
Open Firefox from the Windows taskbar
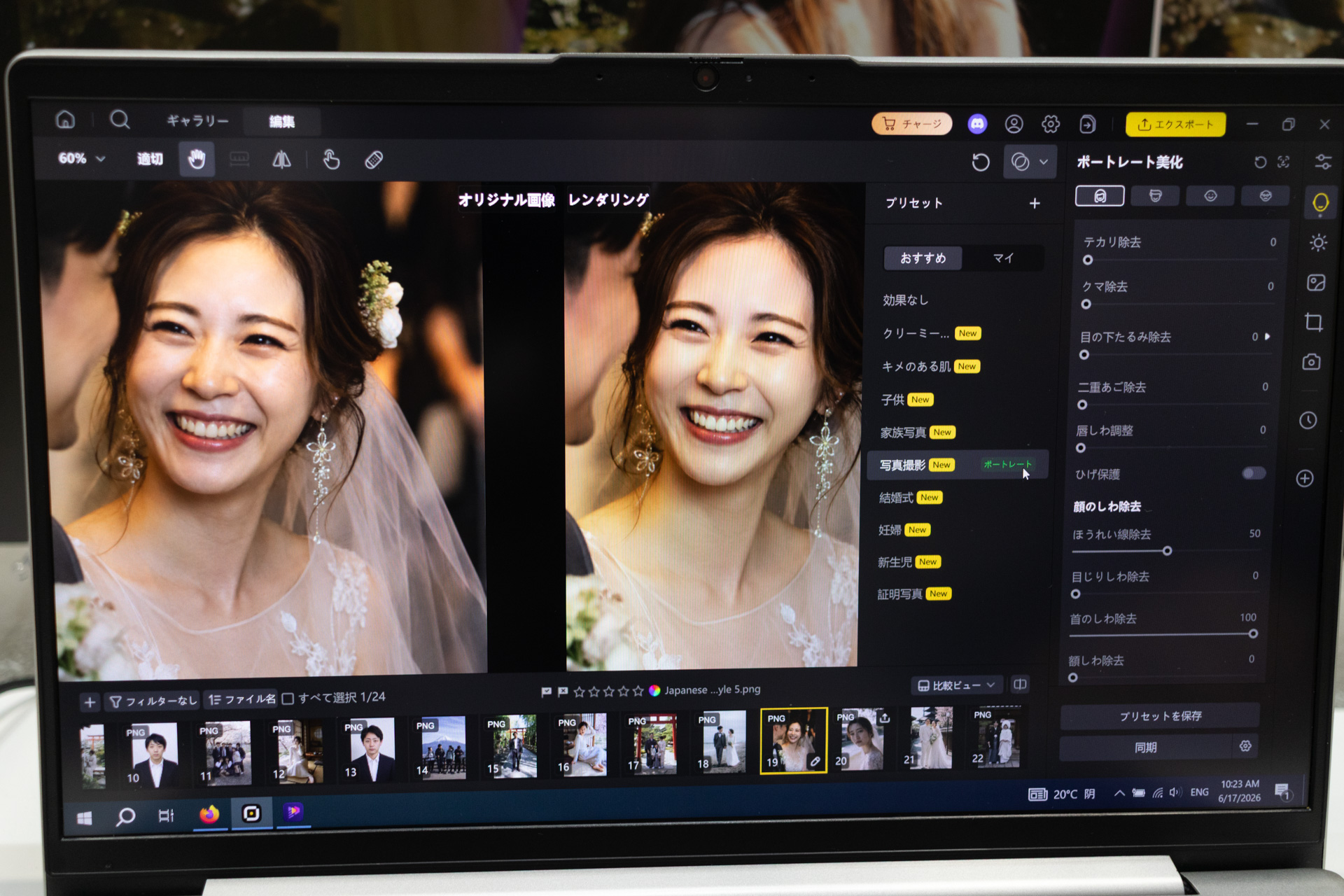209,814
